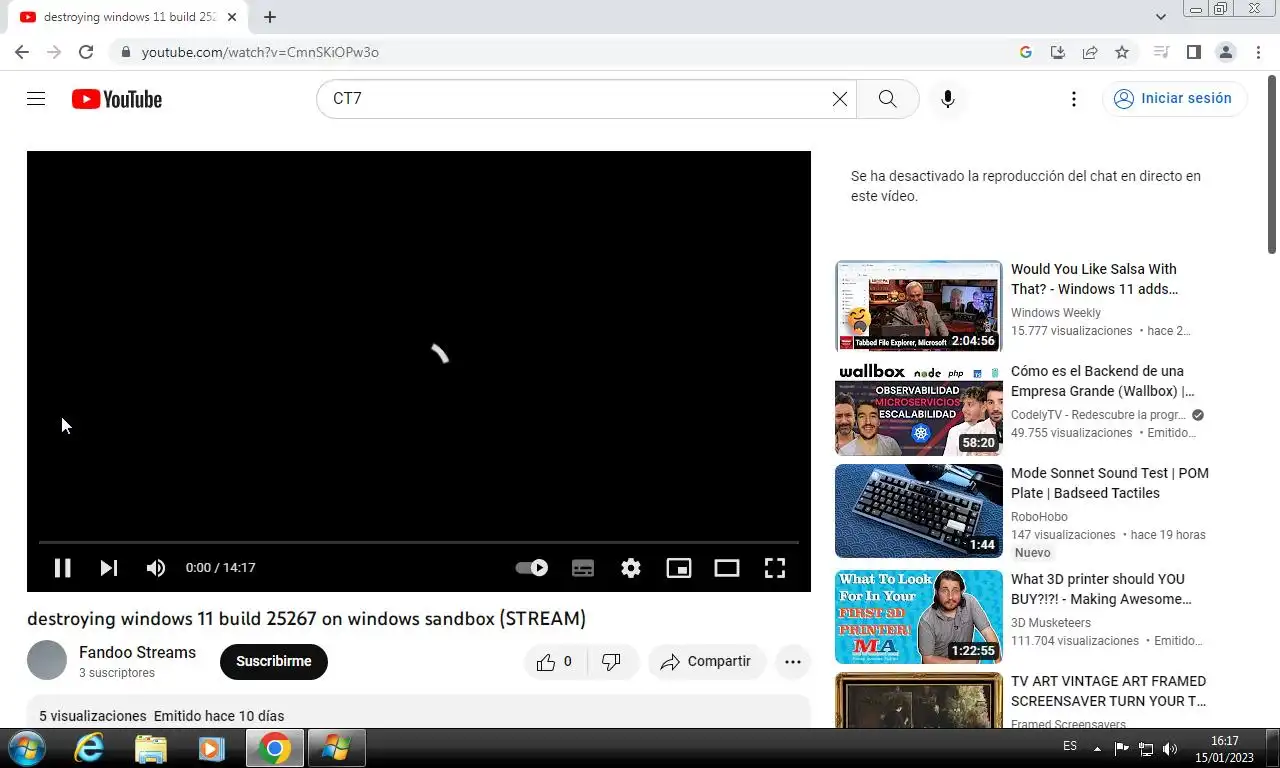Submit search with magnifying glass button
The image size is (1280, 768).
click(887, 99)
